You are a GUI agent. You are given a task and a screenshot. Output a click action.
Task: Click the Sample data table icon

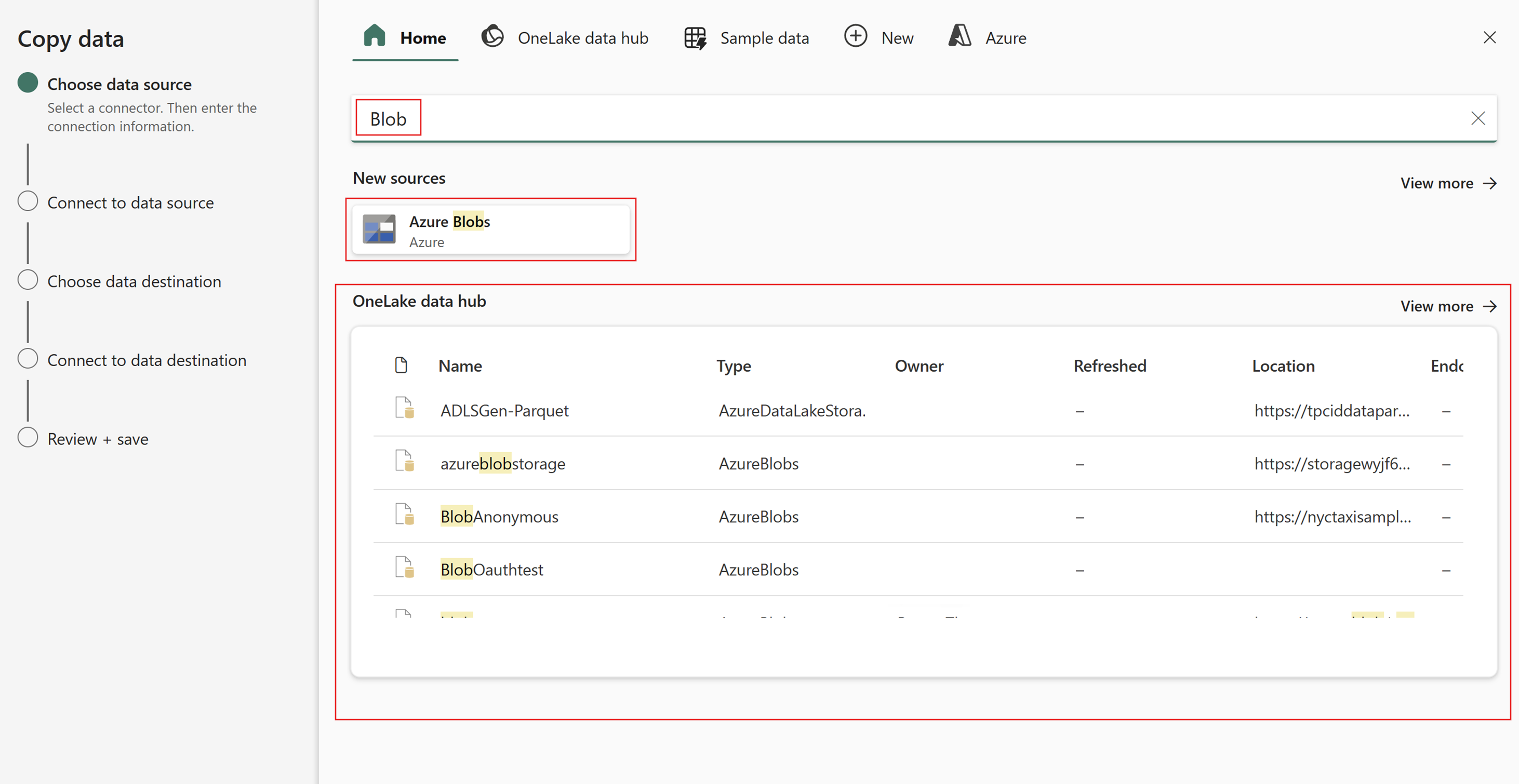(695, 38)
